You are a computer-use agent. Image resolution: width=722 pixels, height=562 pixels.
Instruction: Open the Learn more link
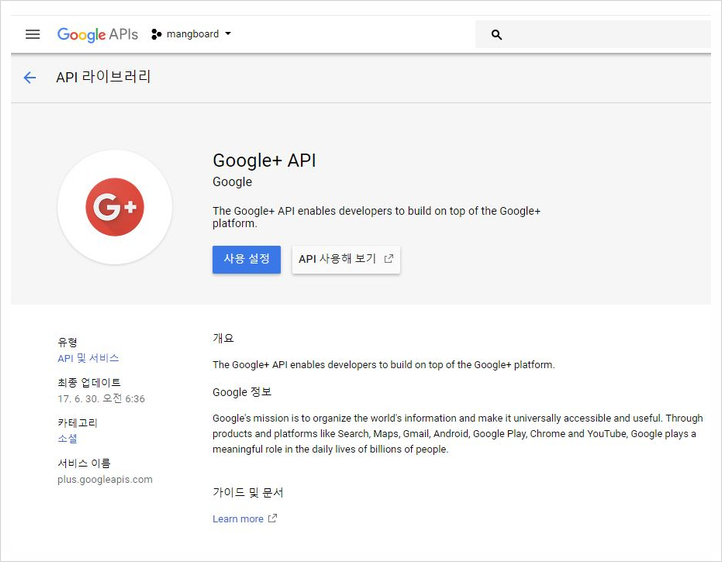(238, 519)
